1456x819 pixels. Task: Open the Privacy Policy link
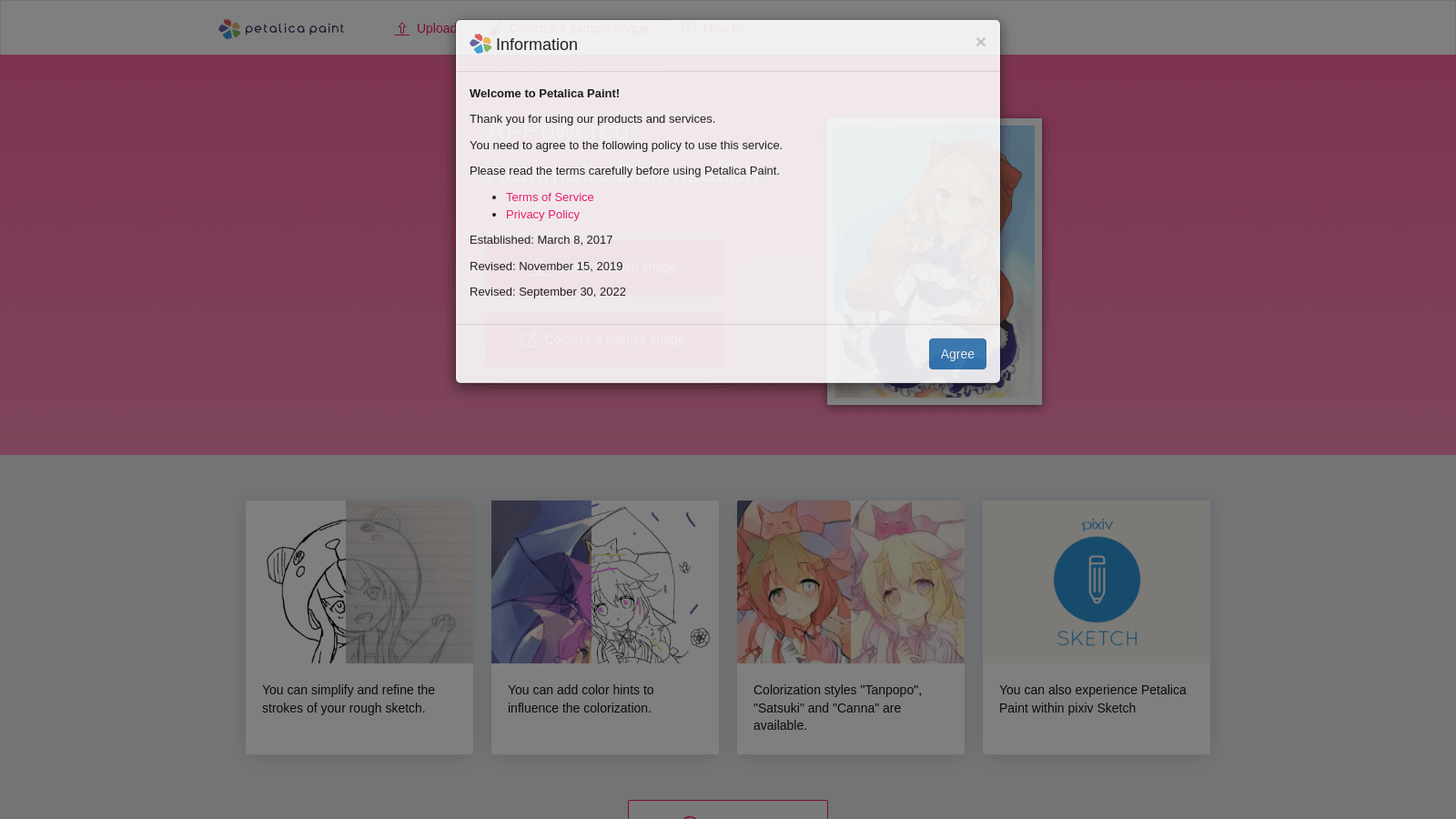point(542,214)
